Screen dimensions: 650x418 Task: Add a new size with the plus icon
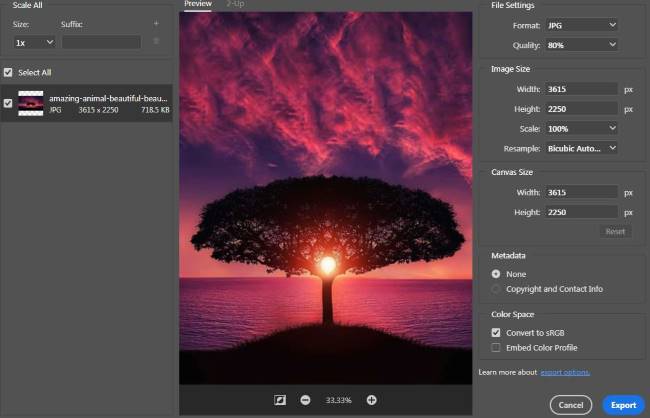coord(156,24)
